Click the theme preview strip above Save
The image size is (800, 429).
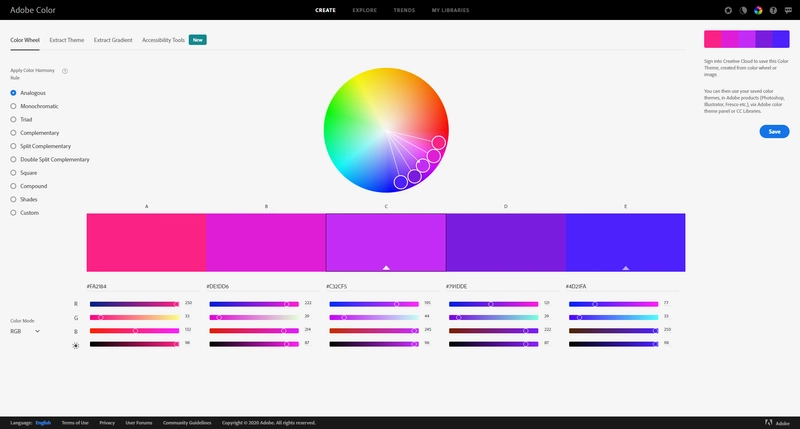pyautogui.click(x=746, y=39)
